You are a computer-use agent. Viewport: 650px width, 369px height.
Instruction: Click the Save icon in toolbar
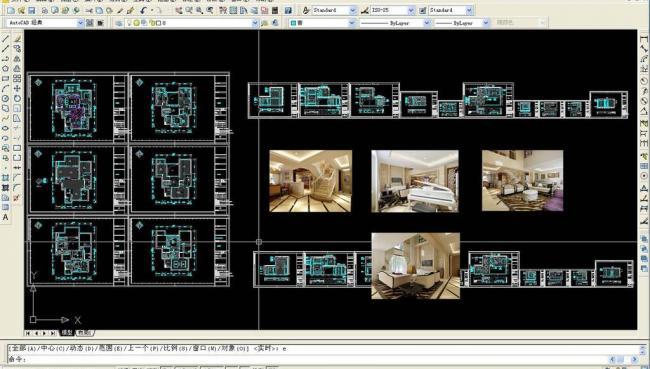tap(32, 10)
